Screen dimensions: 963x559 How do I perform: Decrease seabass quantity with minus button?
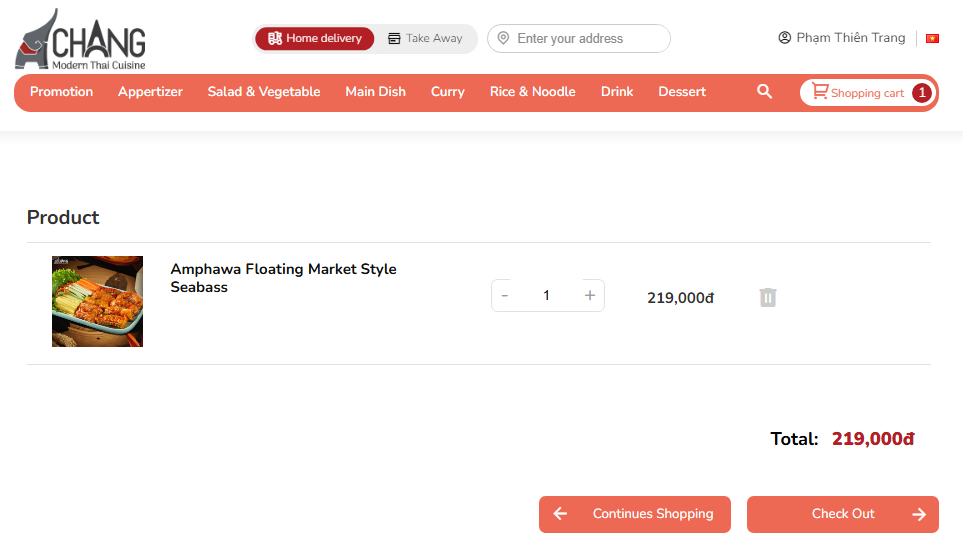pyautogui.click(x=505, y=295)
